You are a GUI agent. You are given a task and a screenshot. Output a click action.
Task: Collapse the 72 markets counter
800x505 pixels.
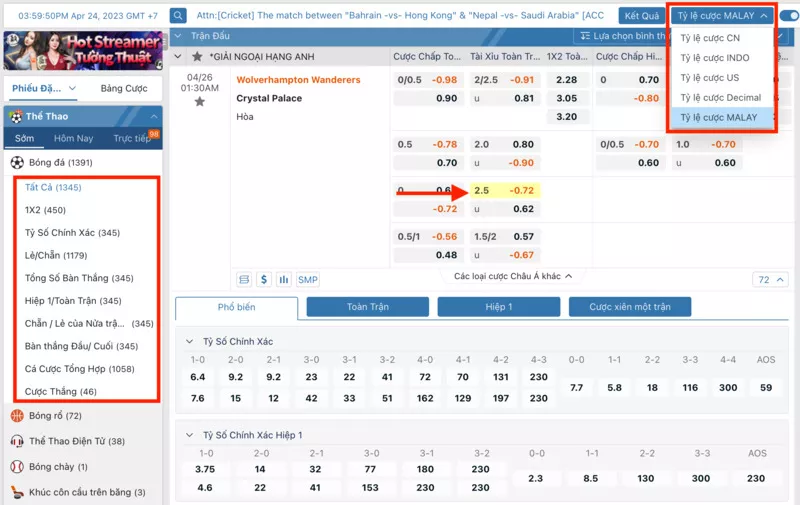(x=770, y=280)
